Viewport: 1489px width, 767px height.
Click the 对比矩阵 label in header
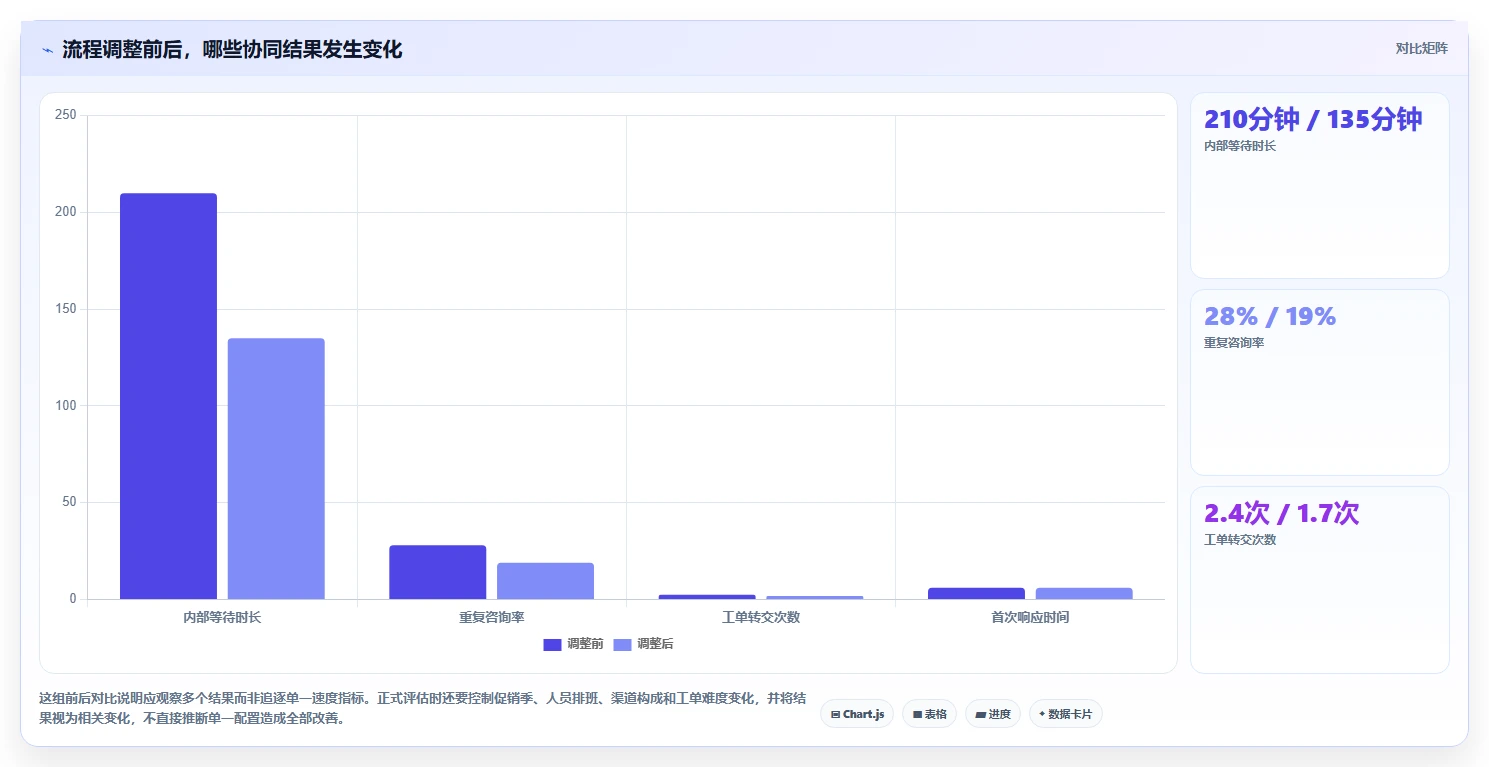[x=1421, y=48]
